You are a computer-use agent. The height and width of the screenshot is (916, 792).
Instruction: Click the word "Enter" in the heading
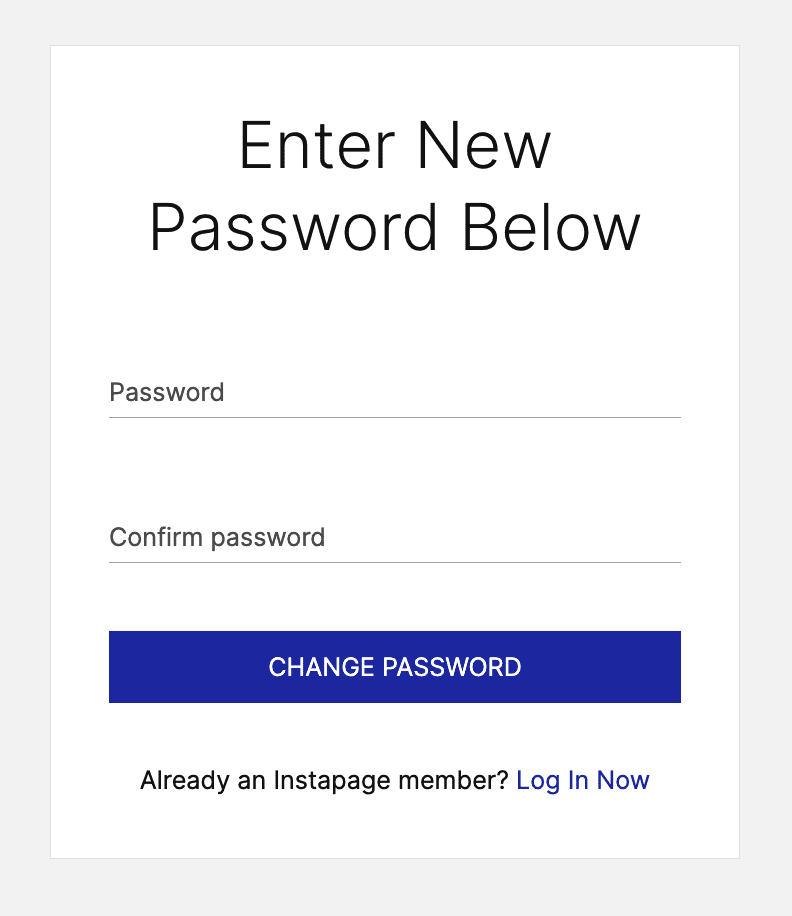click(x=317, y=145)
